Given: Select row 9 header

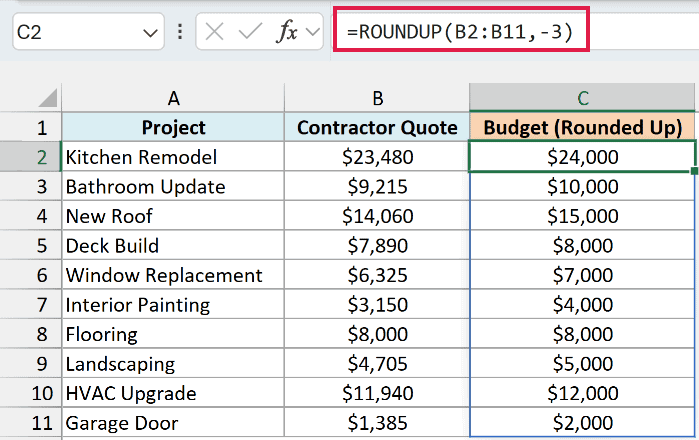Looking at the screenshot, I should coord(30,363).
